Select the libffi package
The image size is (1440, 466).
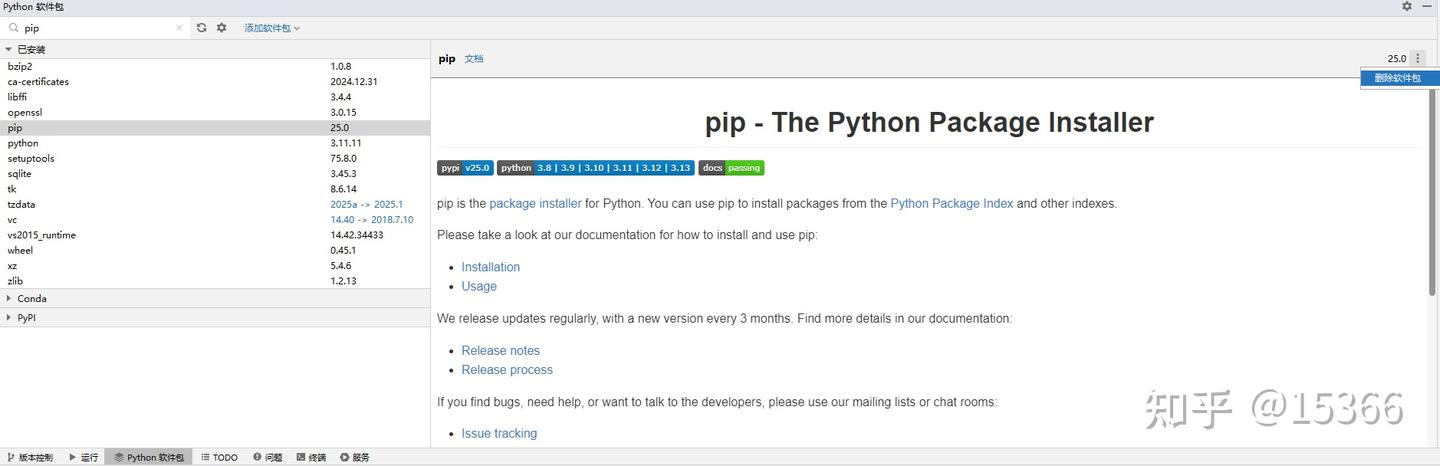tap(215, 97)
